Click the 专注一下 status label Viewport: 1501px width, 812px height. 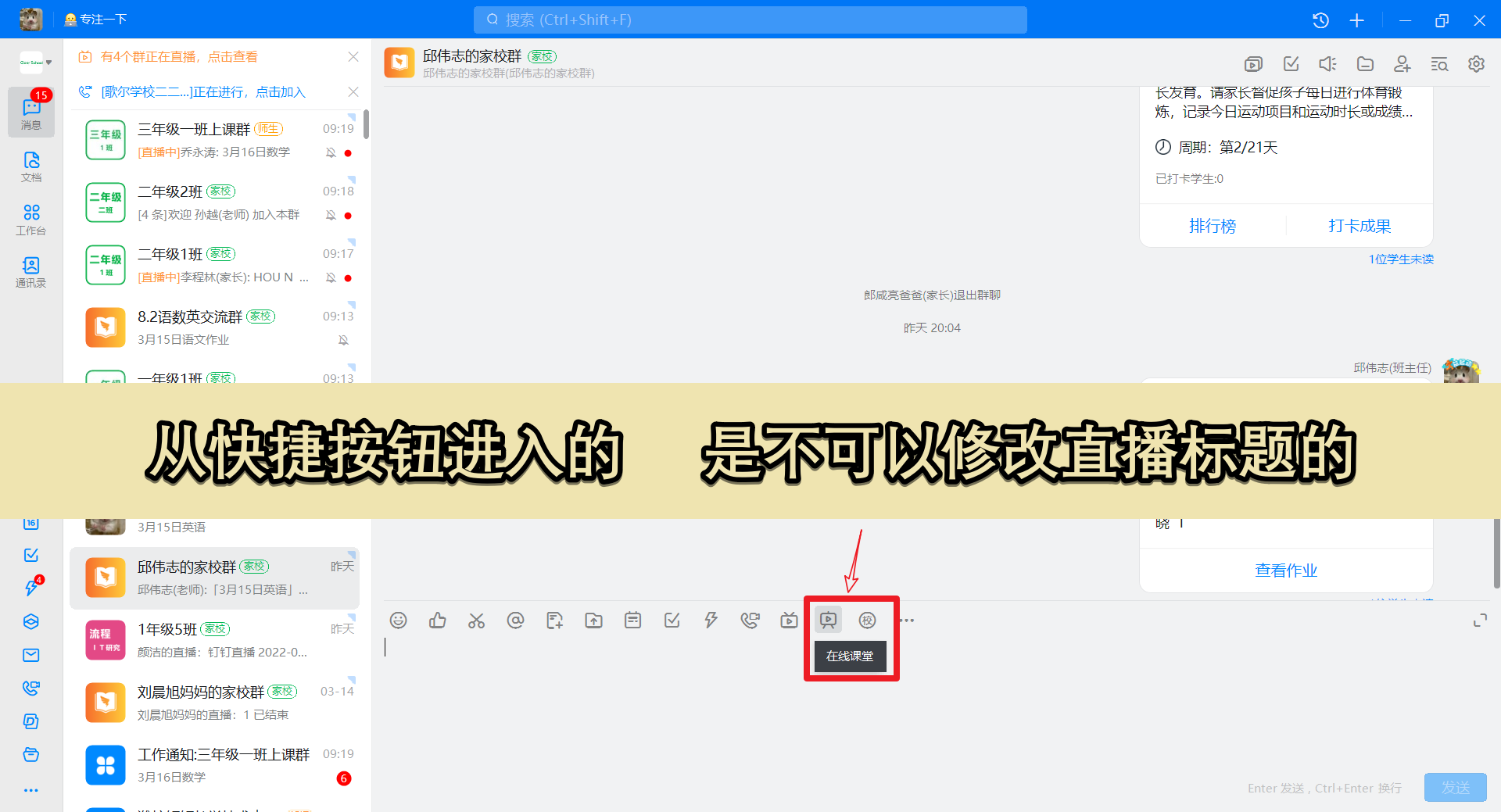pos(95,20)
